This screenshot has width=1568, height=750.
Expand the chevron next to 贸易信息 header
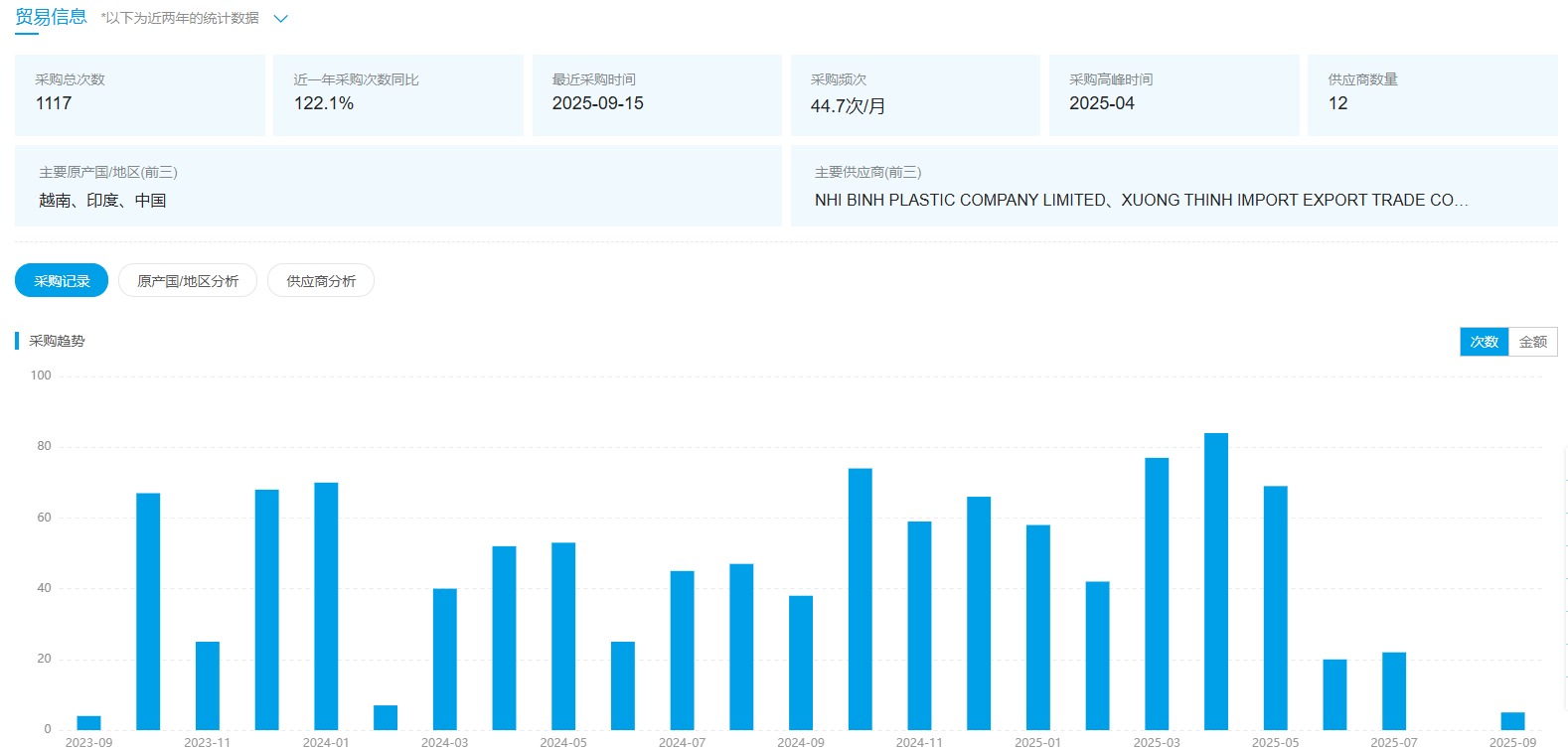[x=280, y=19]
